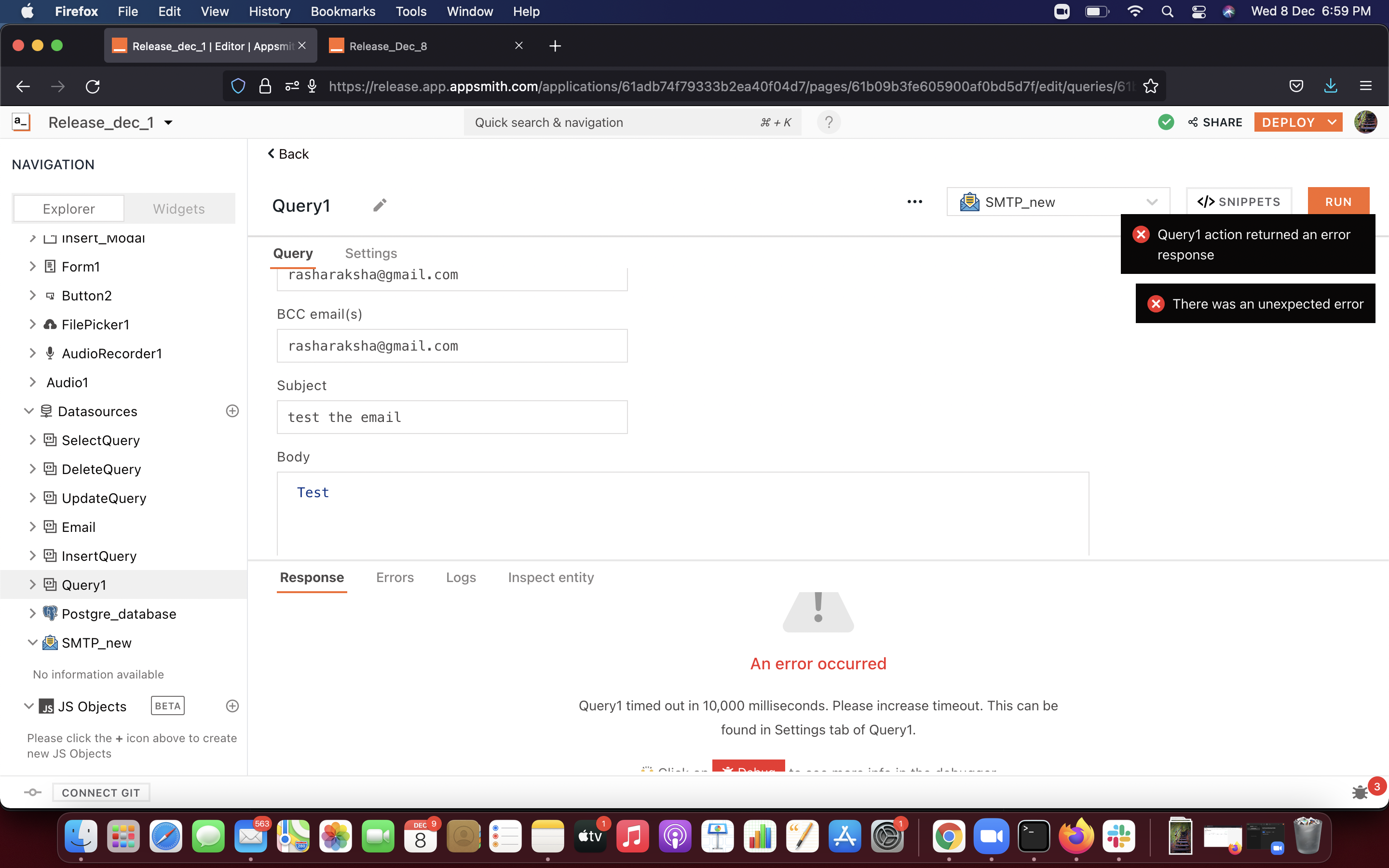Click the Appsmith logo home icon
1389x868 pixels.
coord(21,122)
